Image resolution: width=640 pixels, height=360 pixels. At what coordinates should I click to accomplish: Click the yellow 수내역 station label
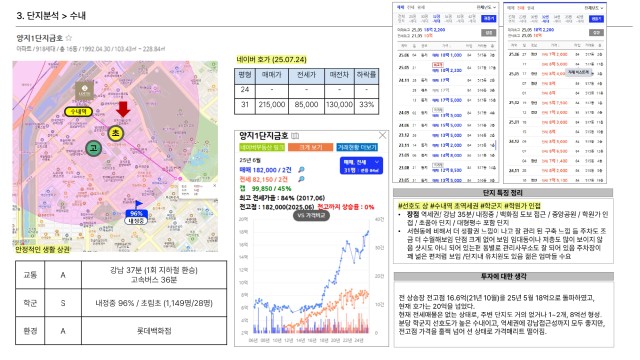click(x=78, y=111)
